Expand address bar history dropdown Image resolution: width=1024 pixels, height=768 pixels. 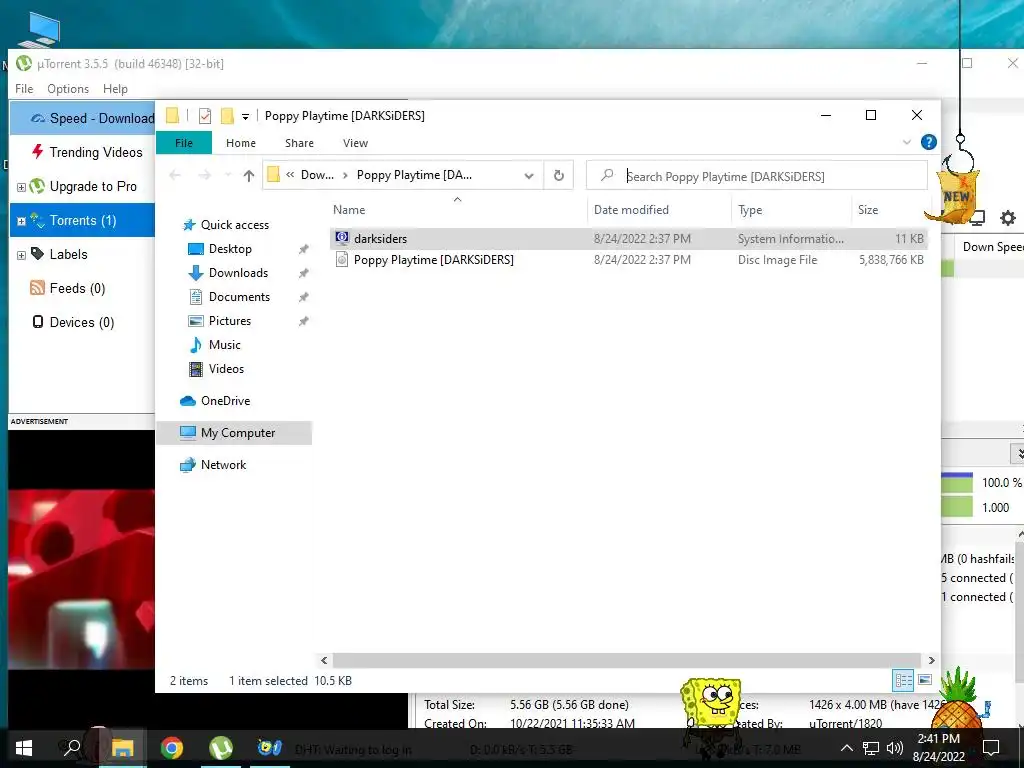click(529, 176)
